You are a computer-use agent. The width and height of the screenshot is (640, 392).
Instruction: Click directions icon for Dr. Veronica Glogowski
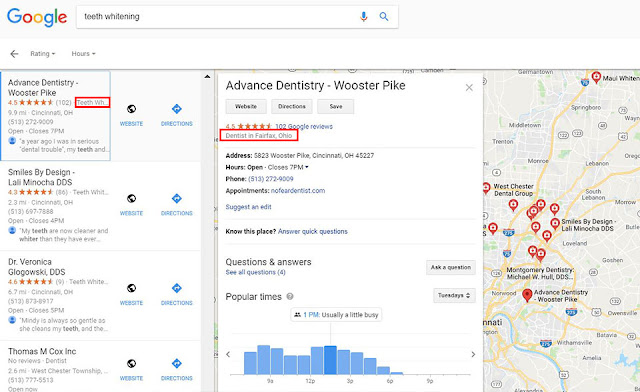[177, 288]
